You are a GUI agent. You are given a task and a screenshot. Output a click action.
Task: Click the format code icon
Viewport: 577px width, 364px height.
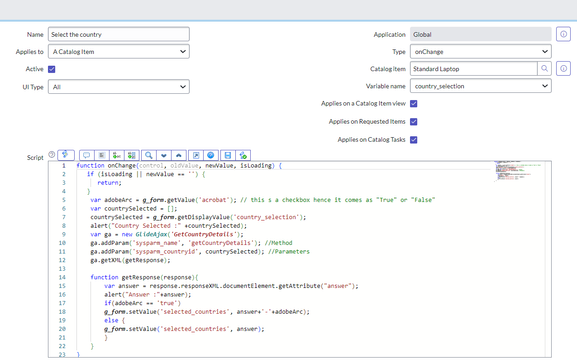tap(102, 155)
